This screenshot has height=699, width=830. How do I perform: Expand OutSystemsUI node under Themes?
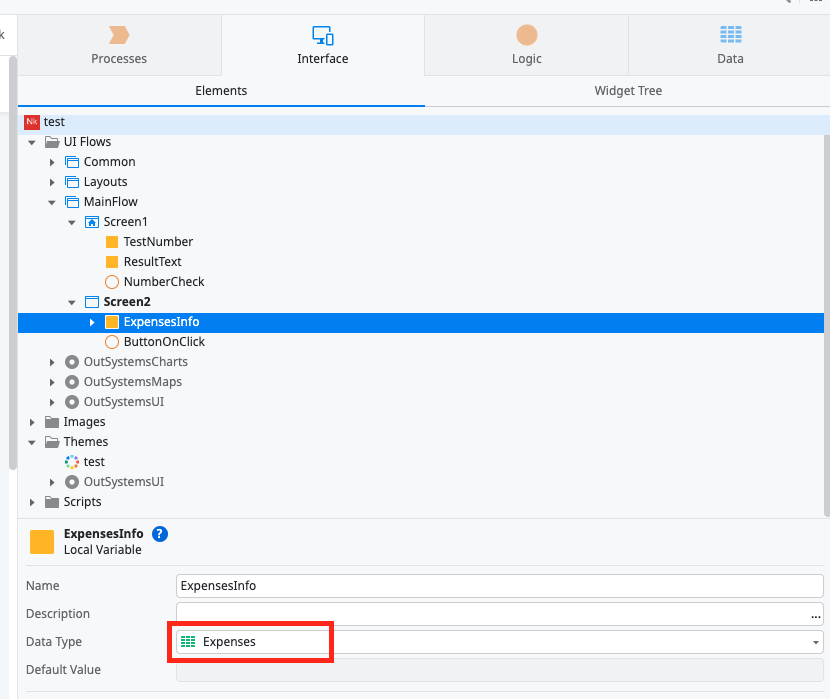pos(52,482)
